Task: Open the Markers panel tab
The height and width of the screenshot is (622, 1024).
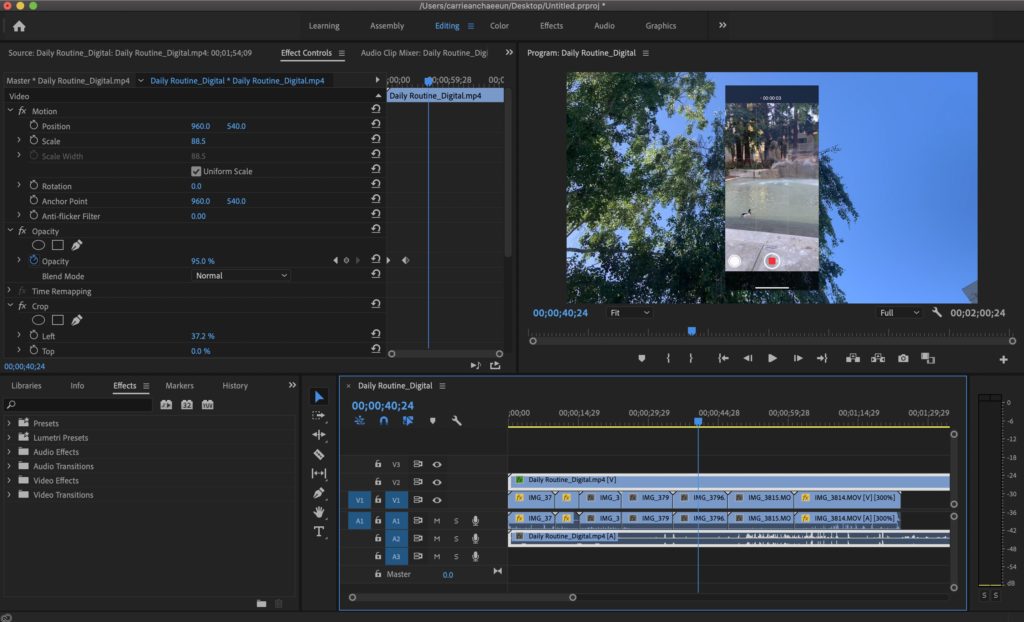Action: pyautogui.click(x=180, y=385)
